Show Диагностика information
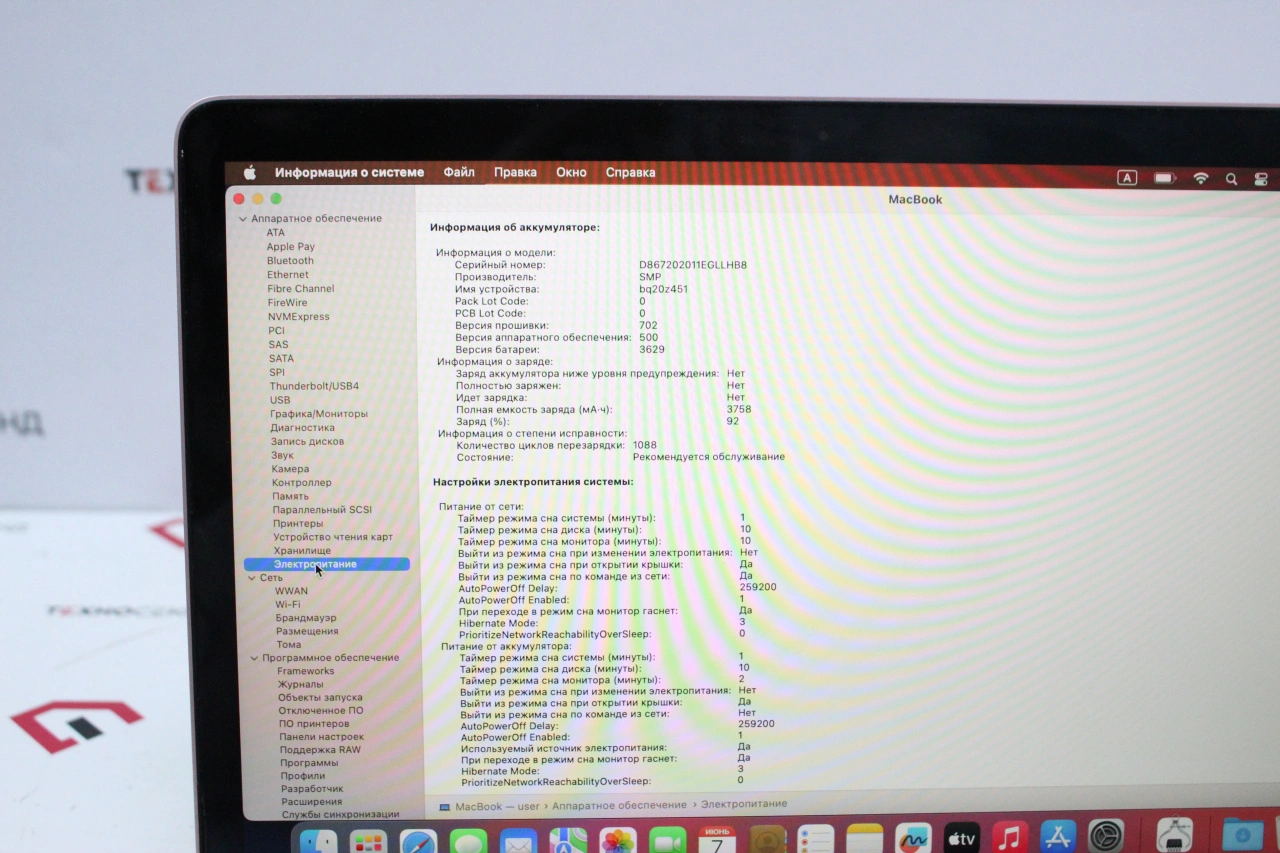Screen dimensions: 1280x853 [302, 428]
